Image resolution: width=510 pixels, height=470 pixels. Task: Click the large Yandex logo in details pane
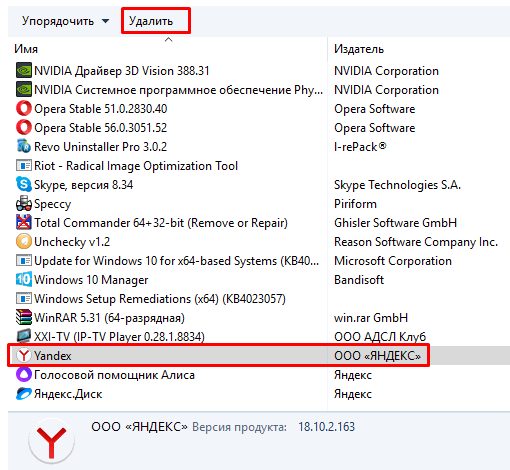(51, 441)
